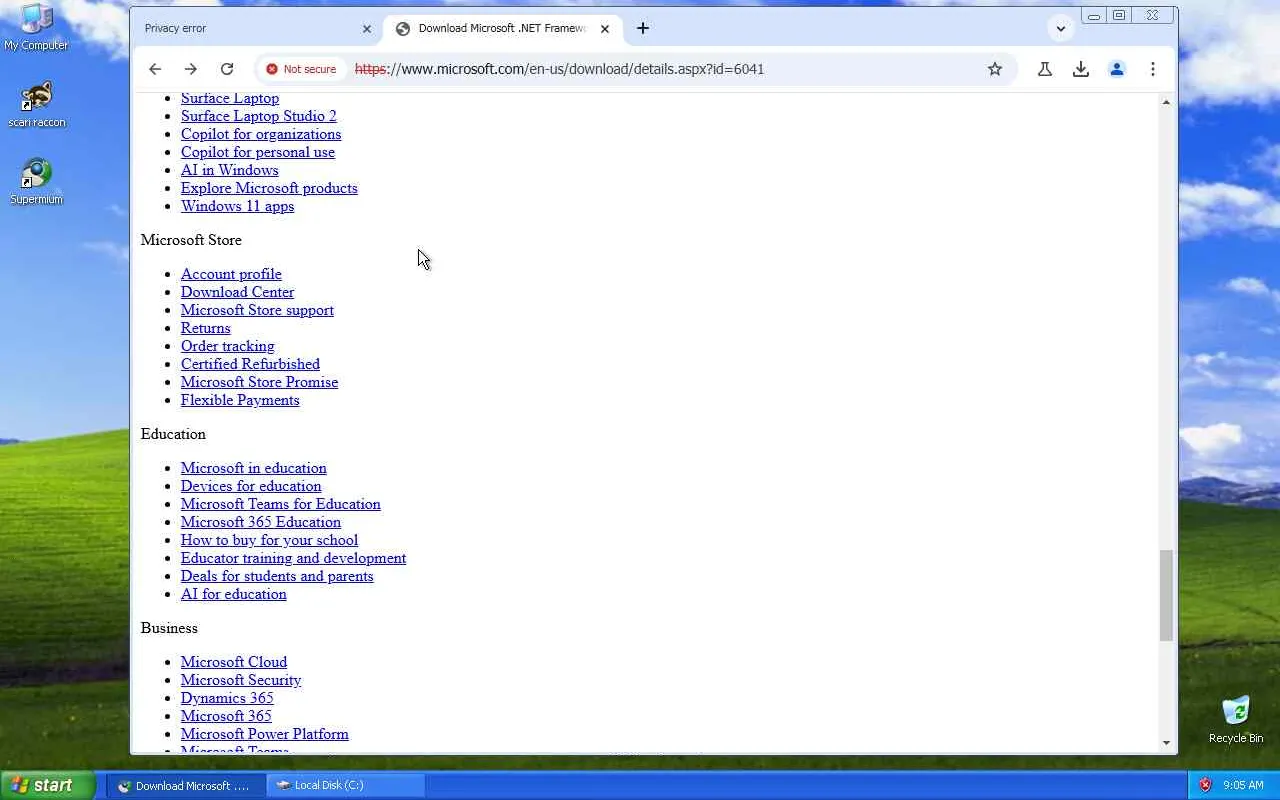The width and height of the screenshot is (1280, 800).
Task: Expand the tab search dropdown arrow
Action: (x=1061, y=28)
